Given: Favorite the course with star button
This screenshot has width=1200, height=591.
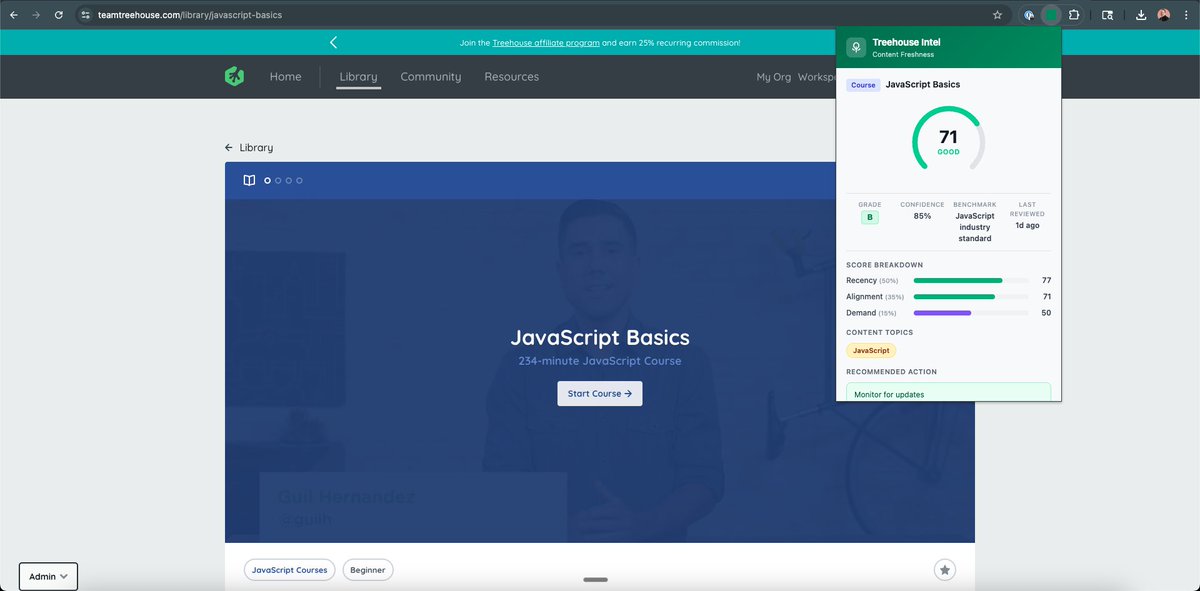Looking at the screenshot, I should tap(945, 569).
